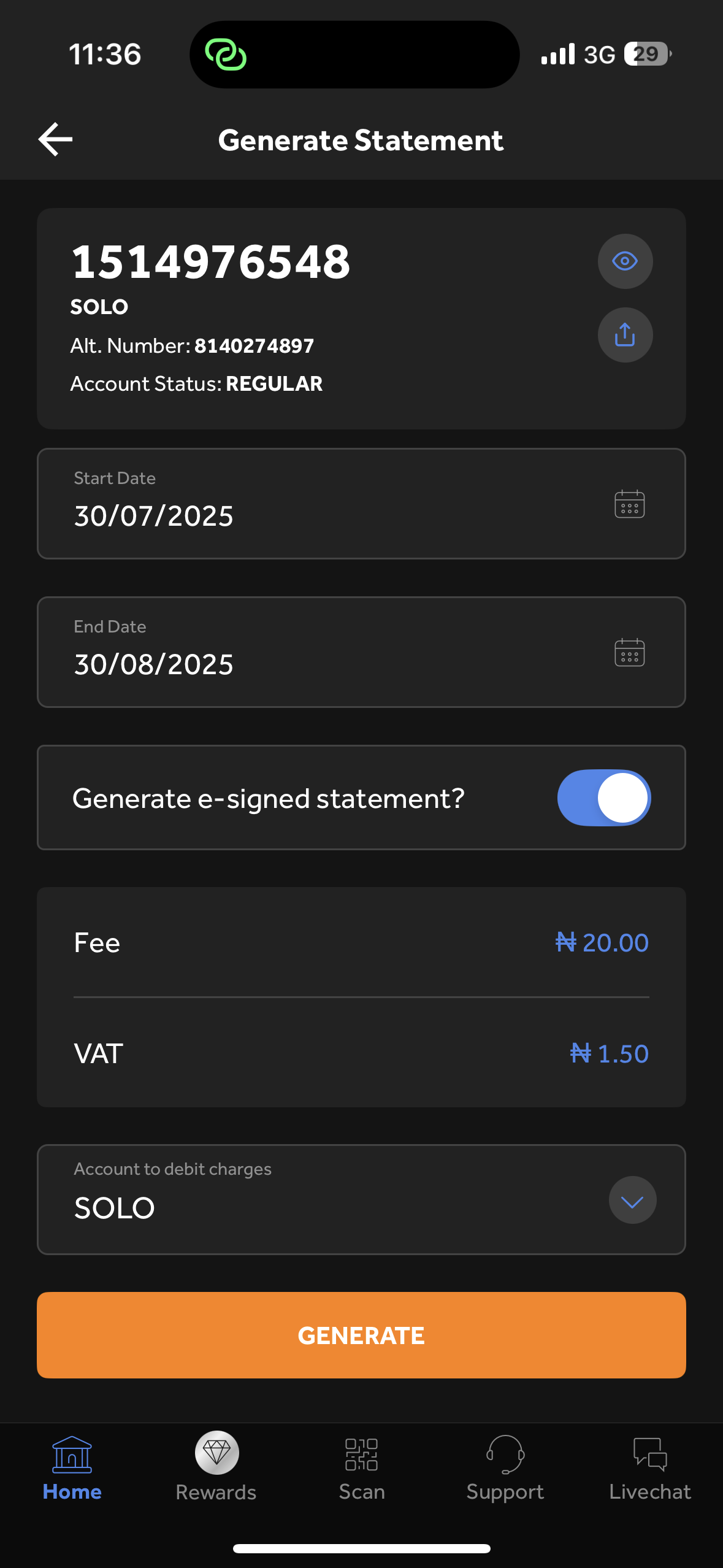Tap the share account details icon
This screenshot has width=723, height=1568.
tap(625, 335)
